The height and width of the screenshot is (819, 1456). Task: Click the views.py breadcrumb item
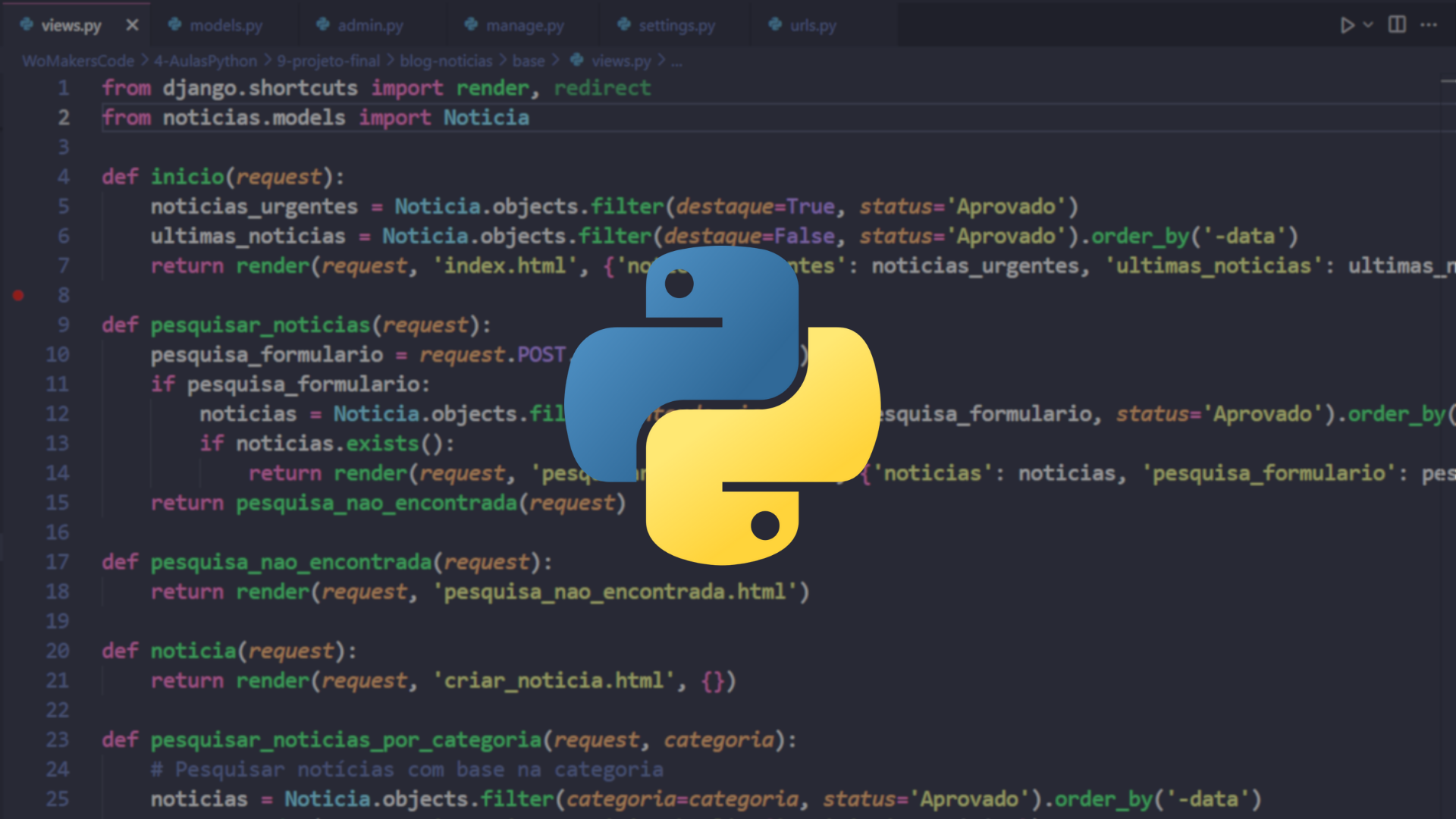pyautogui.click(x=621, y=61)
